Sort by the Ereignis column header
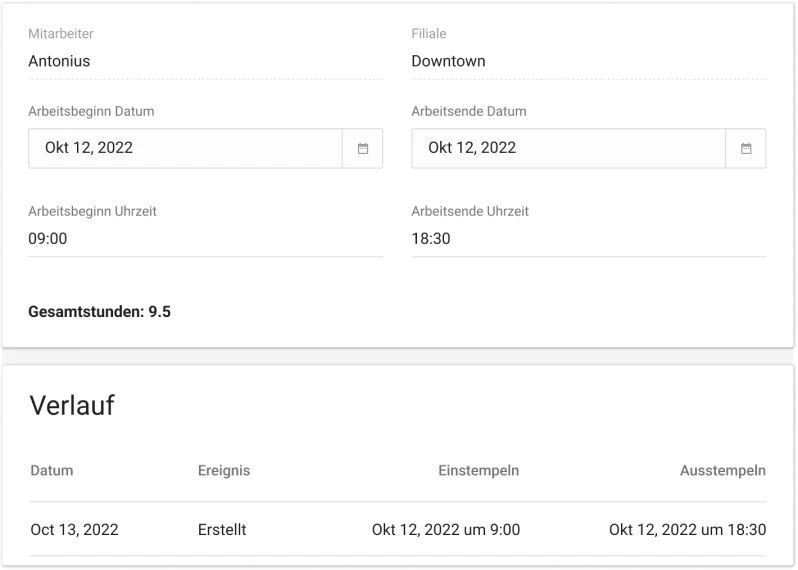The image size is (798, 570). pyautogui.click(x=224, y=471)
